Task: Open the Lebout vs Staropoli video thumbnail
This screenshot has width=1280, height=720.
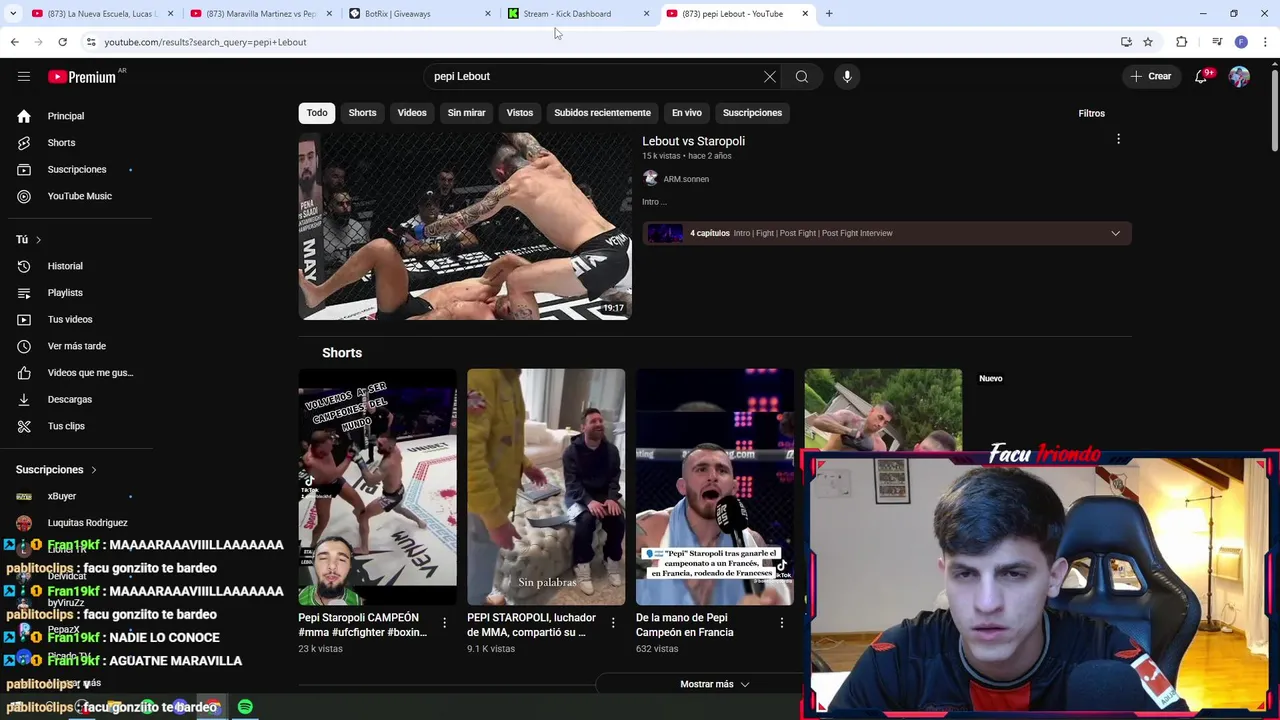Action: [x=465, y=226]
